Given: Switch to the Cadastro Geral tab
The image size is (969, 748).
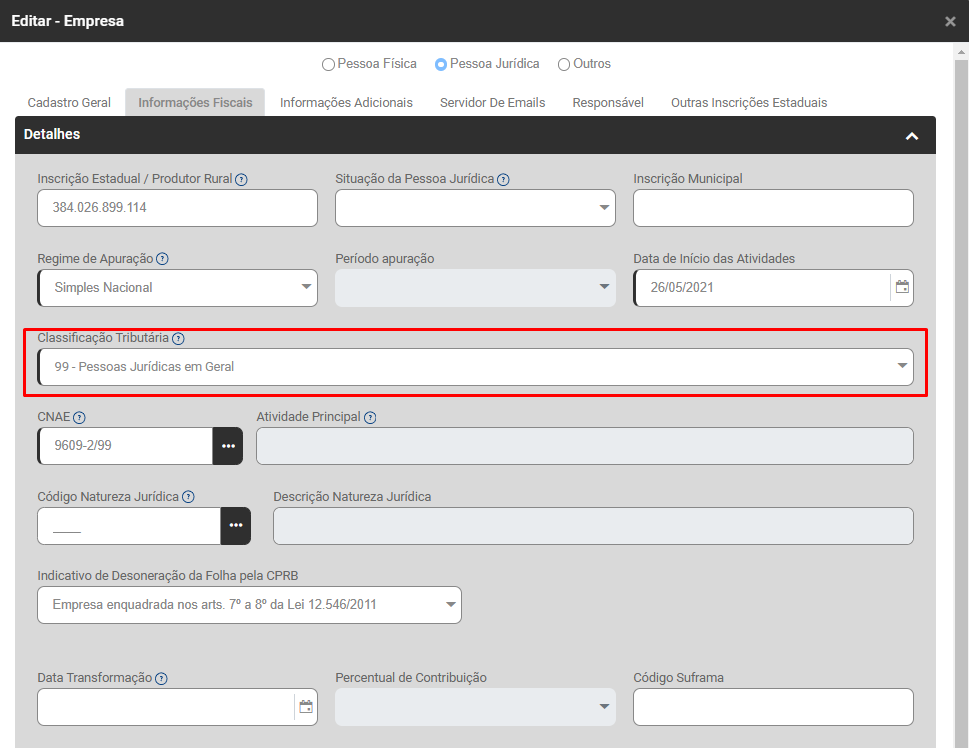Looking at the screenshot, I should tap(69, 103).
